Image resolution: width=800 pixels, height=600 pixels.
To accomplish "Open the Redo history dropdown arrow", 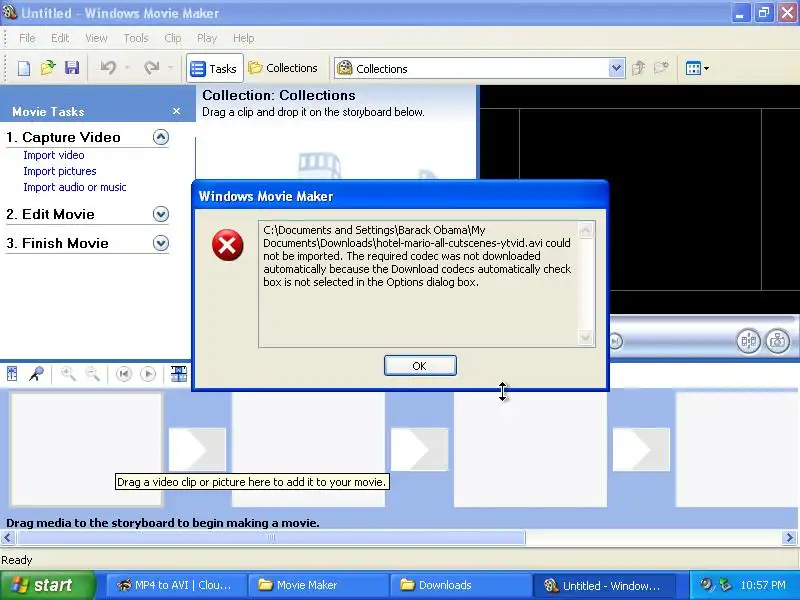I will point(170,68).
